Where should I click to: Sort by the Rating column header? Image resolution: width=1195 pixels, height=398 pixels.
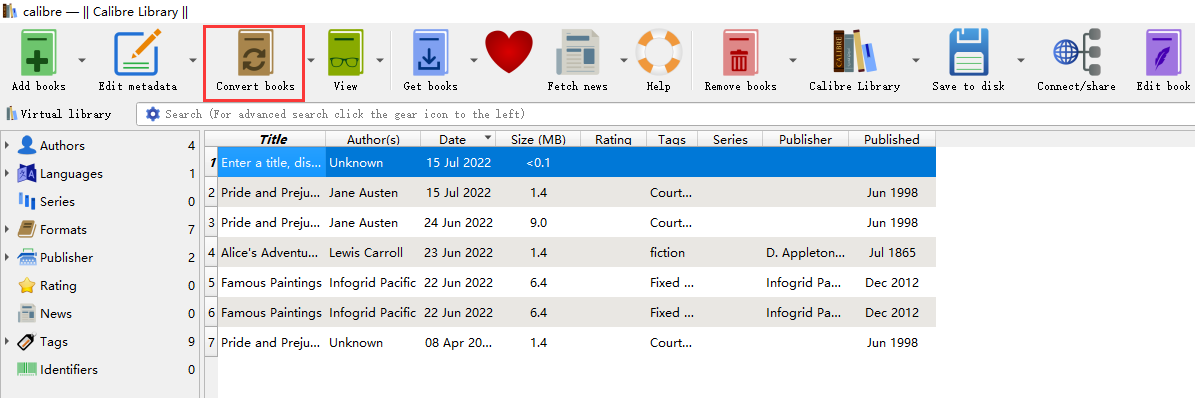[614, 140]
